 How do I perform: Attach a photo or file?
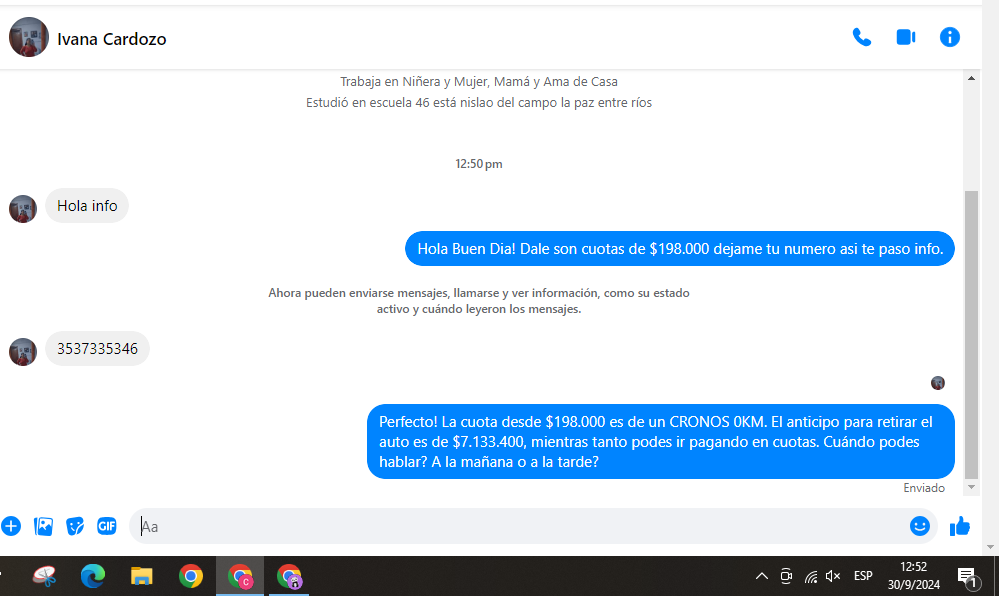click(x=43, y=527)
